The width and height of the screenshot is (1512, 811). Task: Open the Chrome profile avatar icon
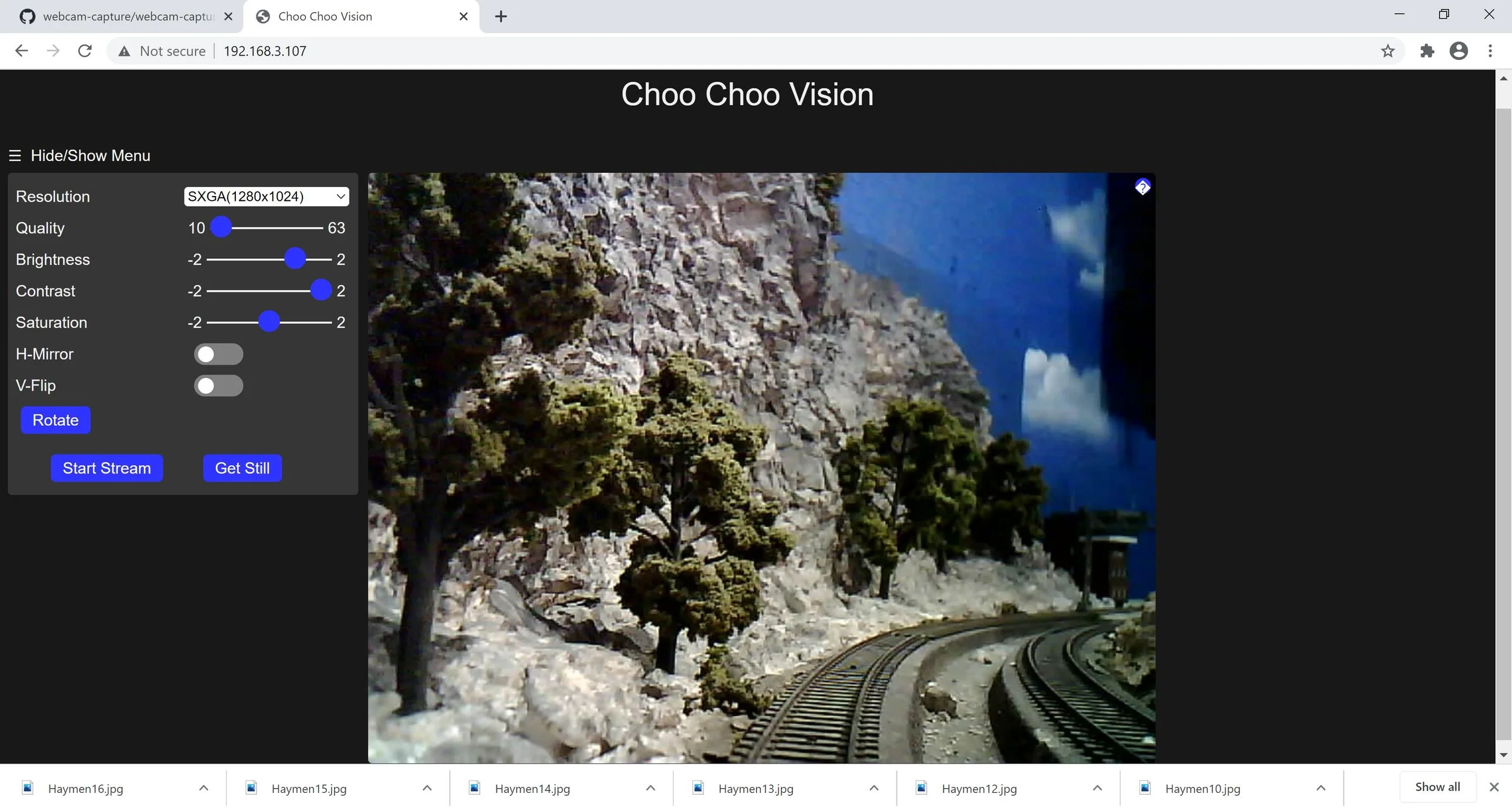pyautogui.click(x=1458, y=51)
